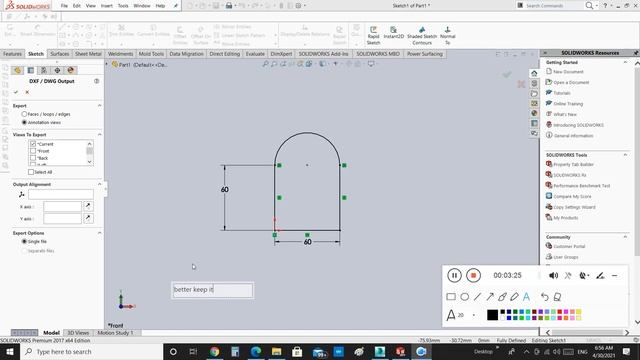Open the ConfigurationManager tab icon
Image resolution: width=640 pixels, height=360 pixels.
tap(44, 70)
